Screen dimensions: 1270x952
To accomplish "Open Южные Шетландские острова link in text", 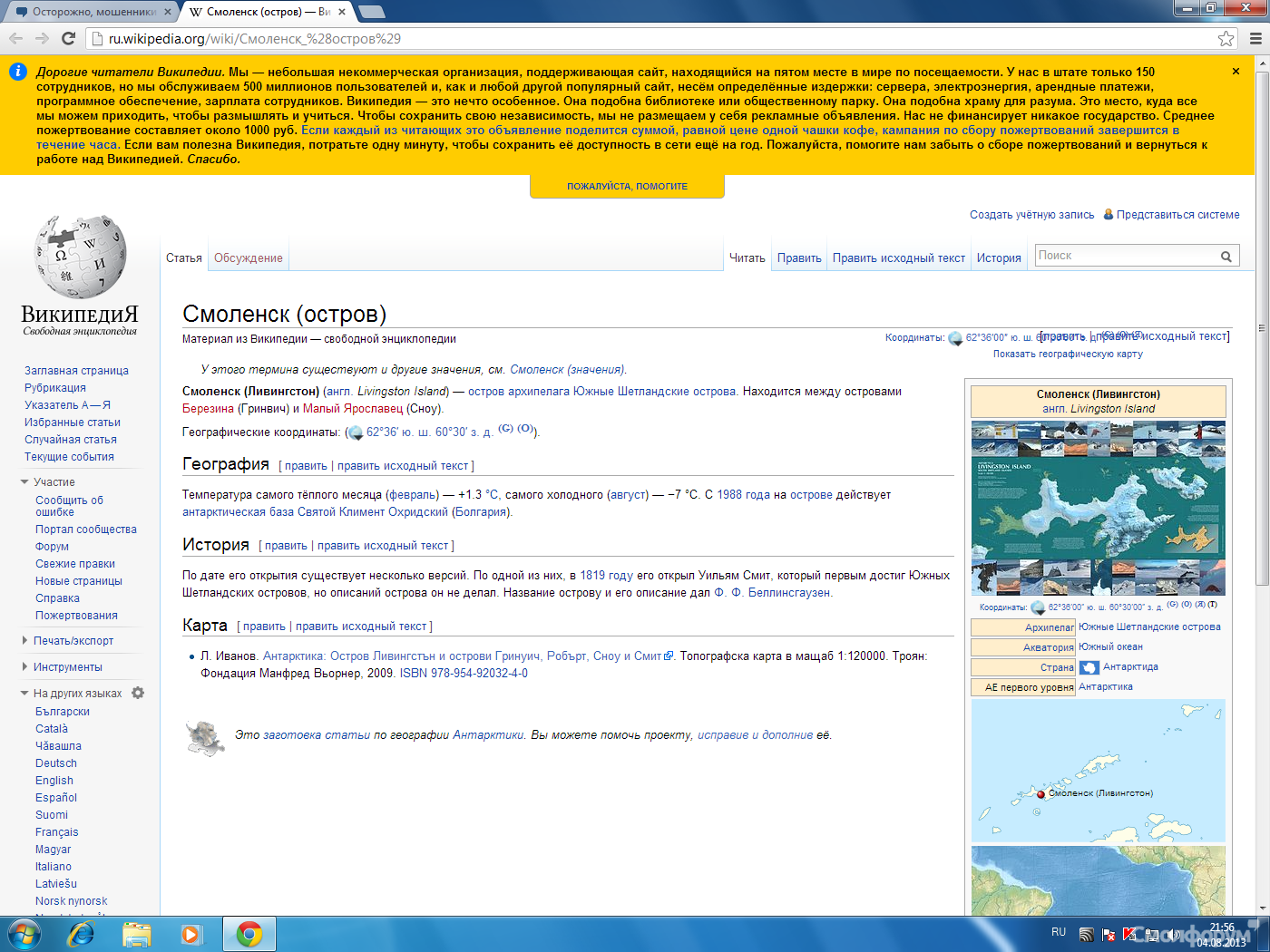I will click(x=655, y=392).
